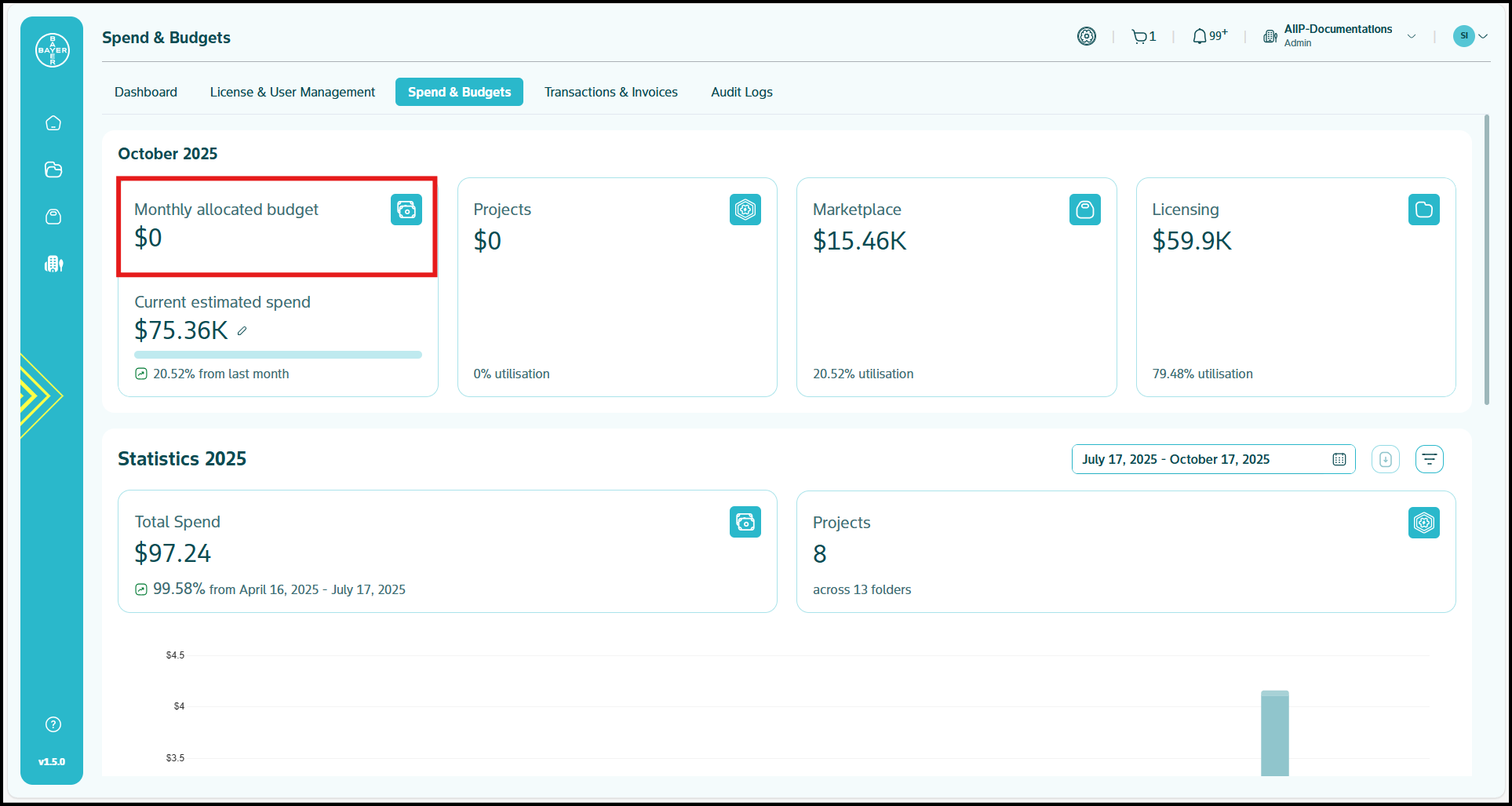Open the Transactions & Invoices tab

click(610, 92)
